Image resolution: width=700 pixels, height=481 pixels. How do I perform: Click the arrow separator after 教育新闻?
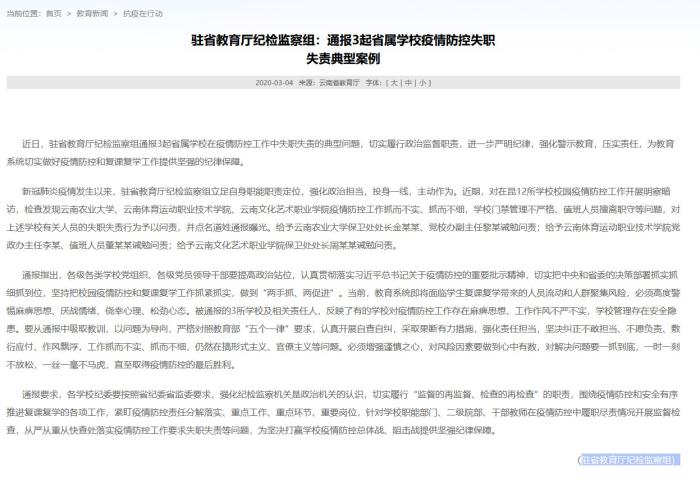115,14
